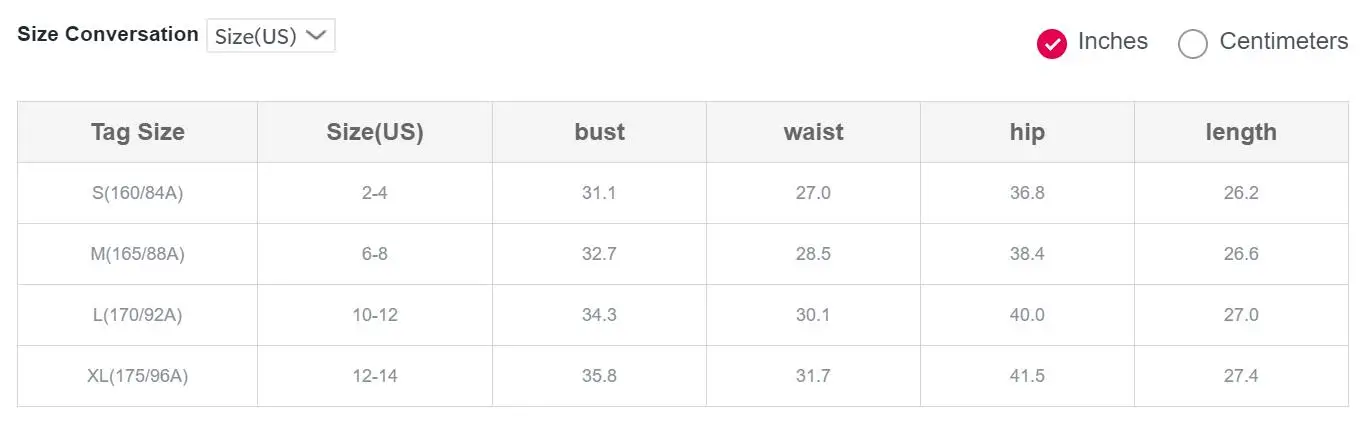
Task: Click the bust column header
Action: [600, 132]
